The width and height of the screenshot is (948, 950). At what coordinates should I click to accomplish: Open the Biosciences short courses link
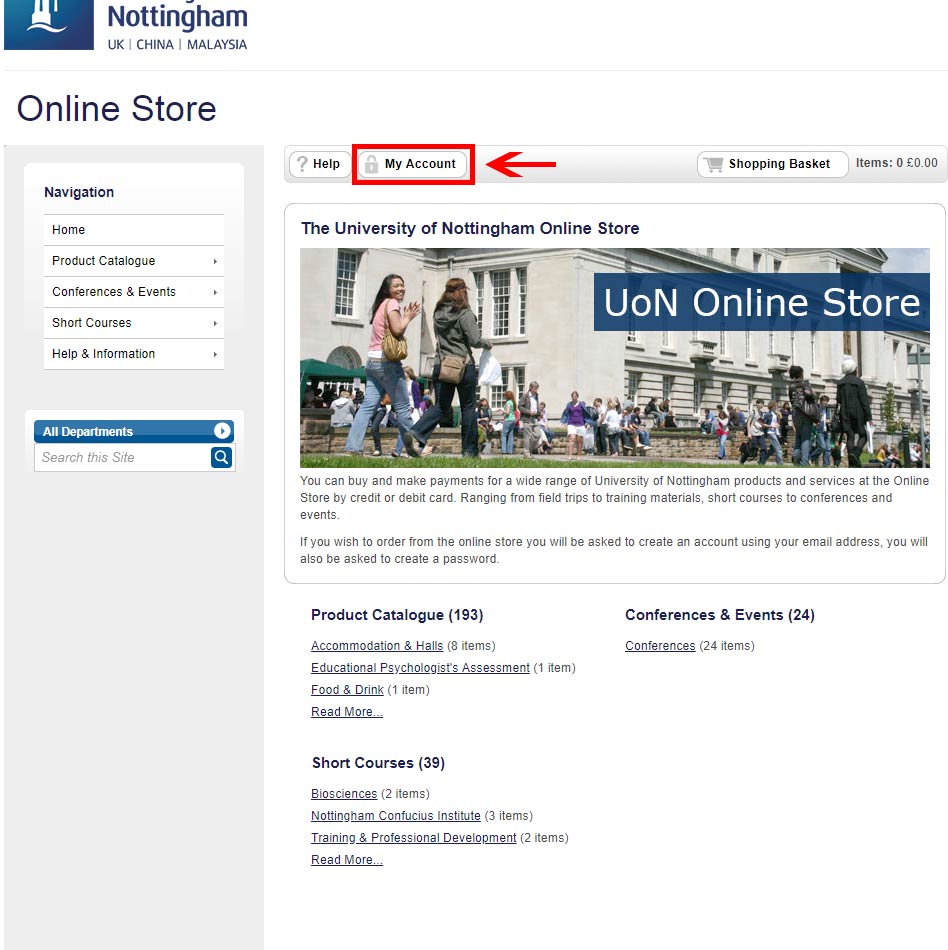(x=344, y=794)
